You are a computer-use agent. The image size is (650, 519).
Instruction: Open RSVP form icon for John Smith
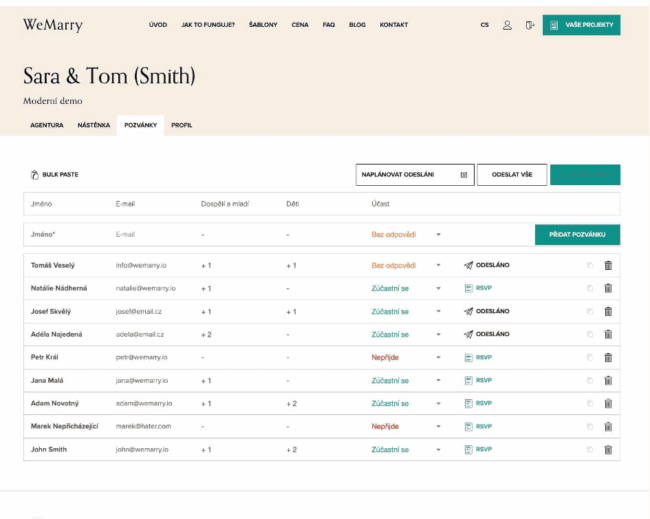(468, 449)
